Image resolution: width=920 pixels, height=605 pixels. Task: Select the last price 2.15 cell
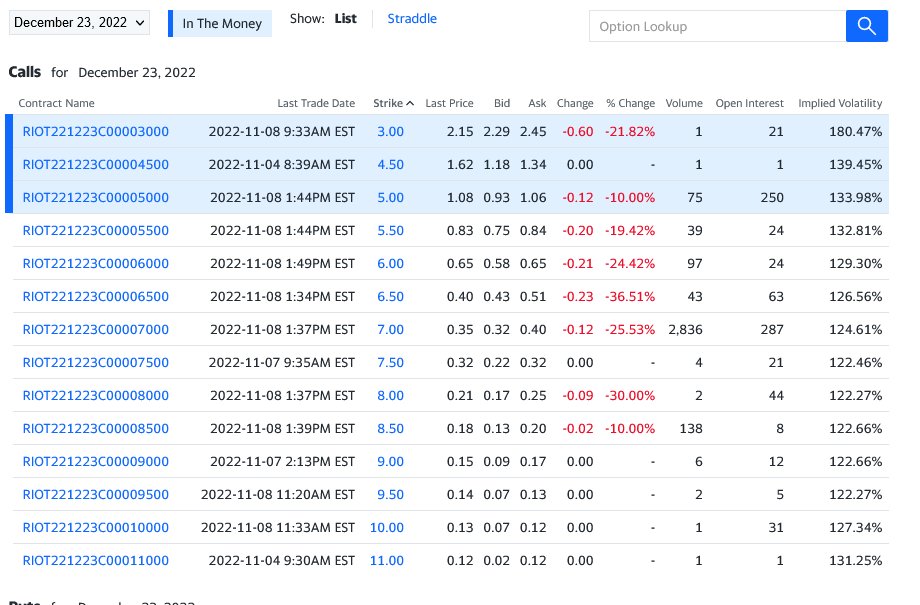pyautogui.click(x=460, y=131)
